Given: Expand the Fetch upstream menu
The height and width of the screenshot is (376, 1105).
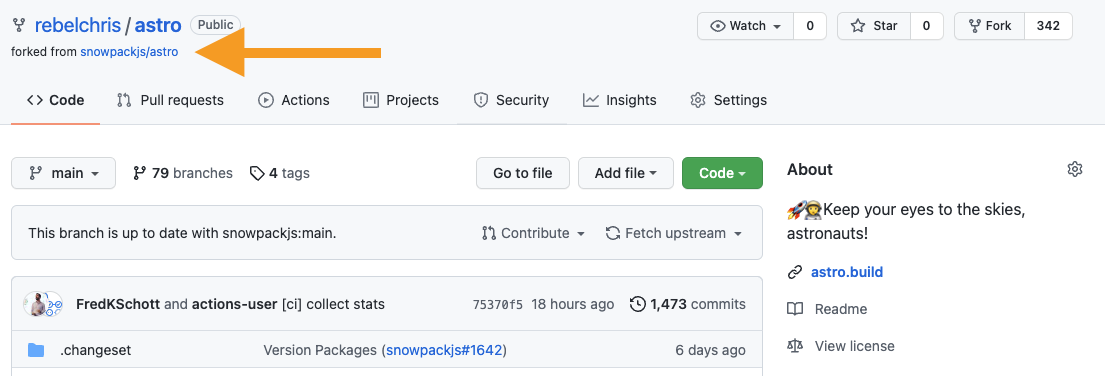Looking at the screenshot, I should (x=674, y=233).
